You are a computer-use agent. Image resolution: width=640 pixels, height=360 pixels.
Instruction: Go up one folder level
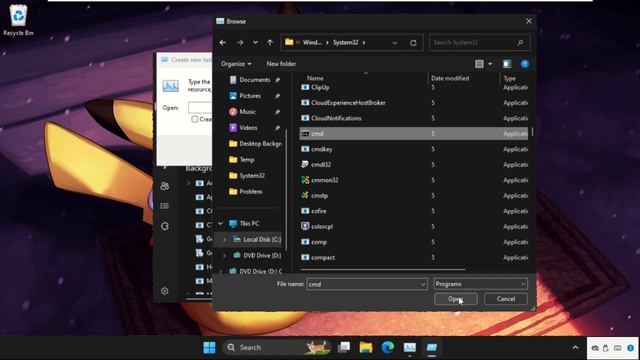coord(270,42)
